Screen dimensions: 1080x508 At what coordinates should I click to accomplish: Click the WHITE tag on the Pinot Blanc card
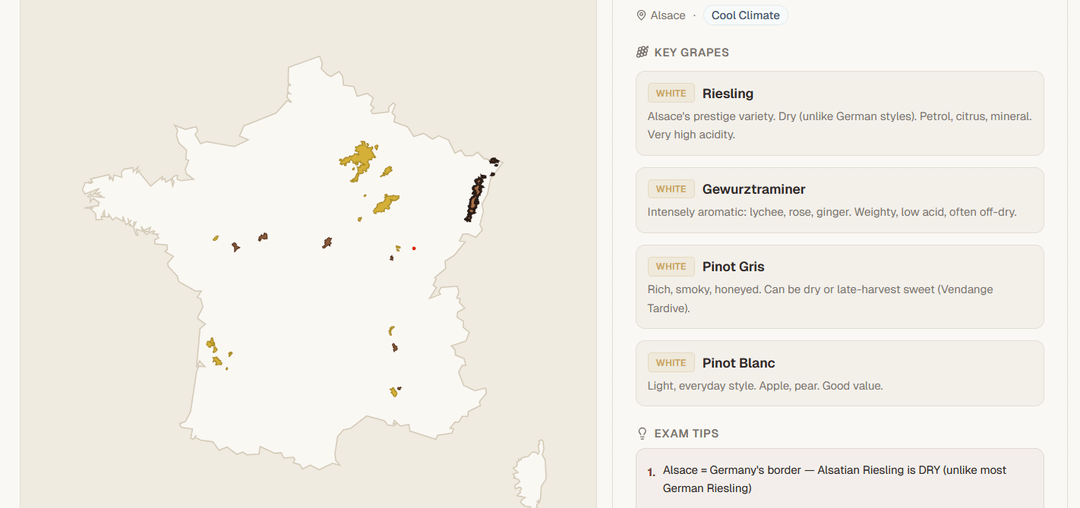point(671,363)
